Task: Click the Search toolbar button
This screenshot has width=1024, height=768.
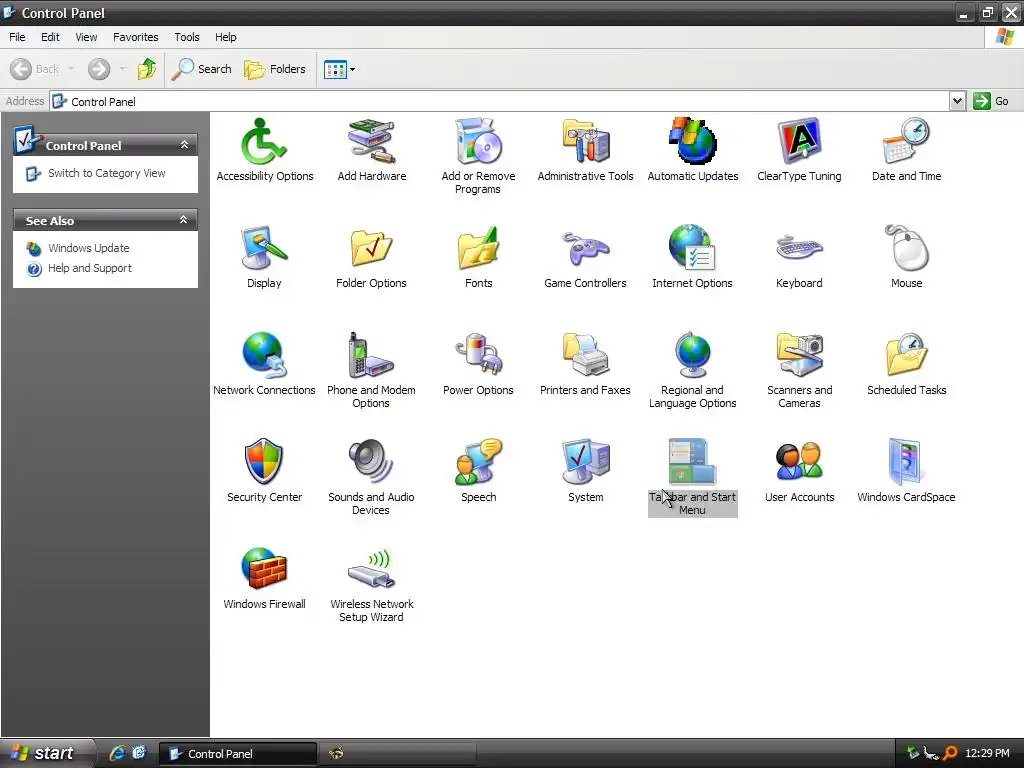Action: coord(201,69)
